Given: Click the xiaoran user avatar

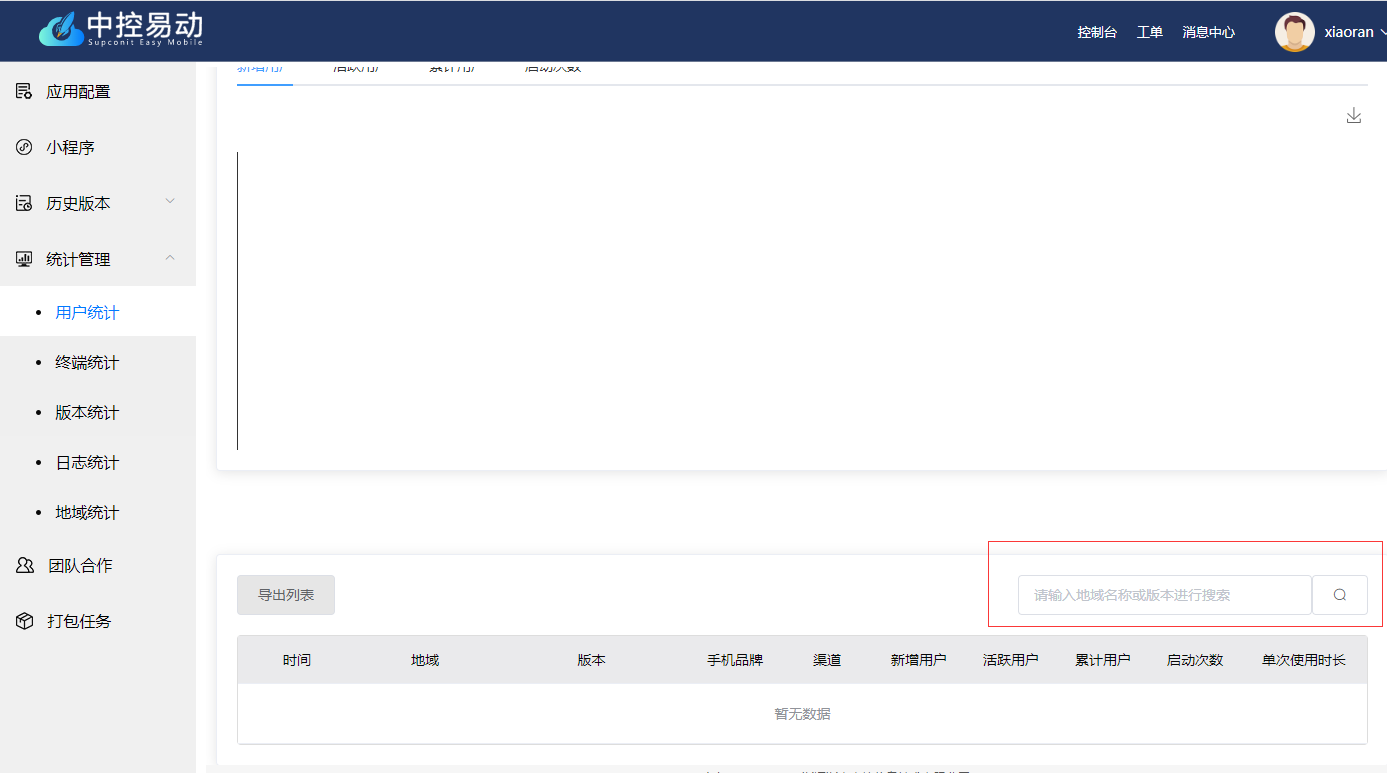Looking at the screenshot, I should click(1294, 32).
